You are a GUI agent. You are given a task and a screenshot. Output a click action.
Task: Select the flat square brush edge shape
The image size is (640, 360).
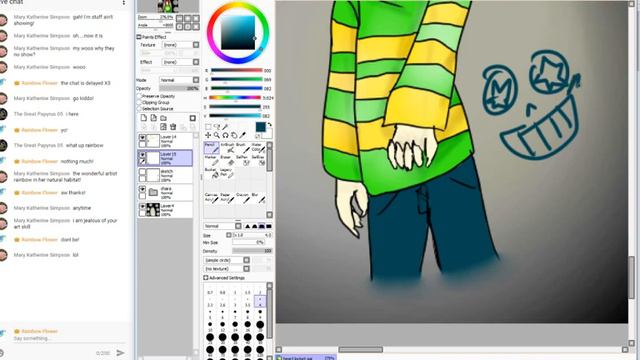(269, 226)
